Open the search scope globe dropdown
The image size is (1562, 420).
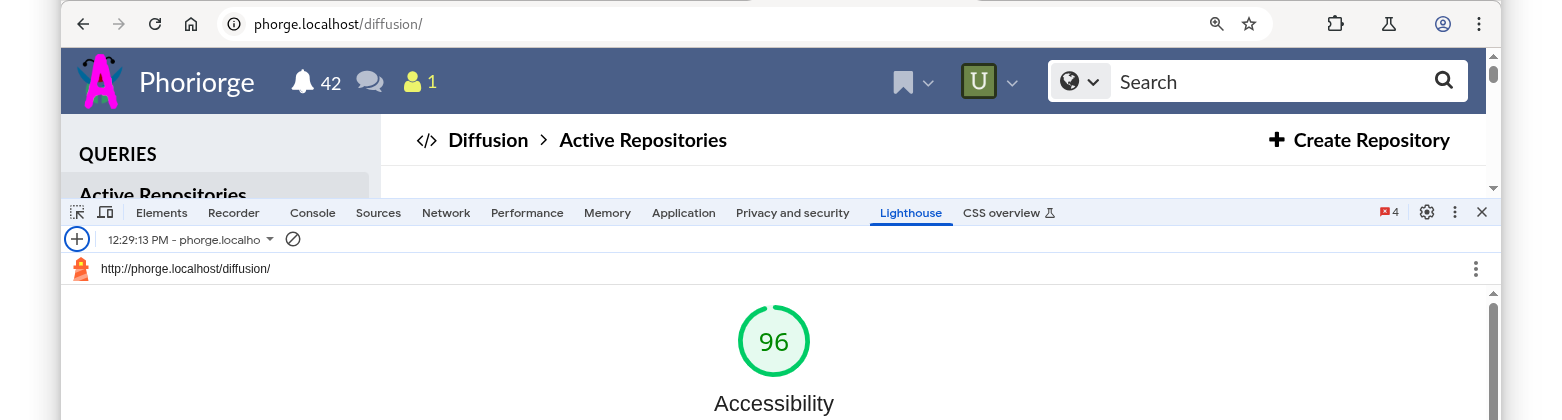pyautogui.click(x=1080, y=82)
